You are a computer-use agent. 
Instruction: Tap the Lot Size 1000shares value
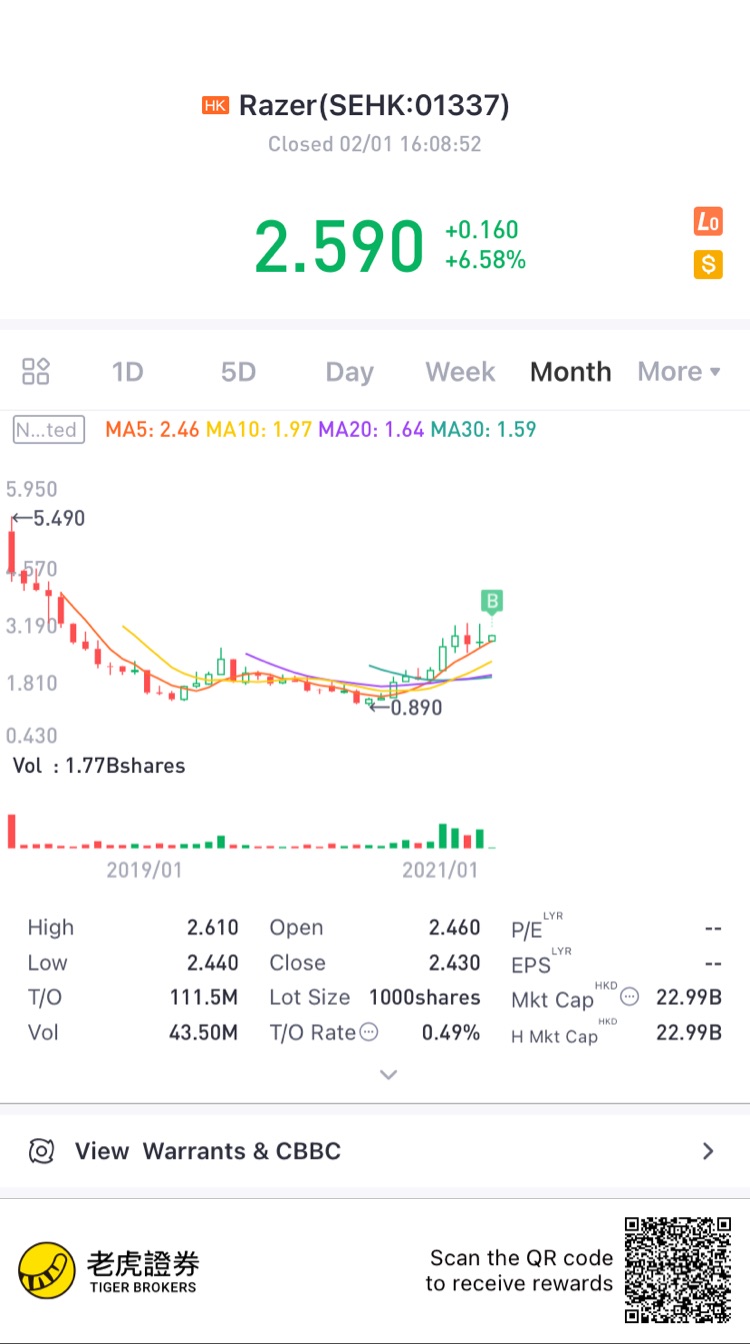(425, 997)
